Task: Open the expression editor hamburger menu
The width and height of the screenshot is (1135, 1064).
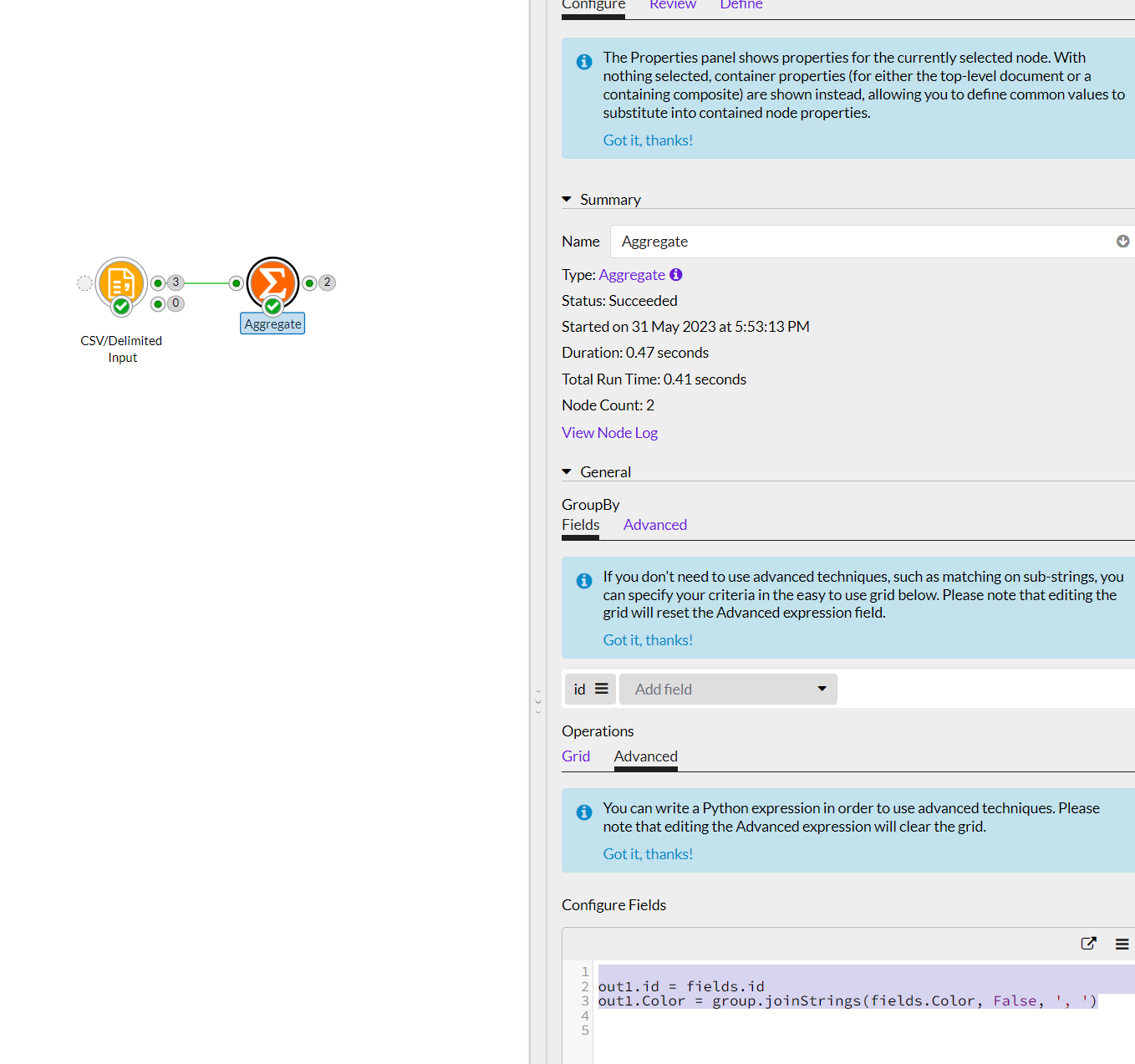Action: point(1122,943)
